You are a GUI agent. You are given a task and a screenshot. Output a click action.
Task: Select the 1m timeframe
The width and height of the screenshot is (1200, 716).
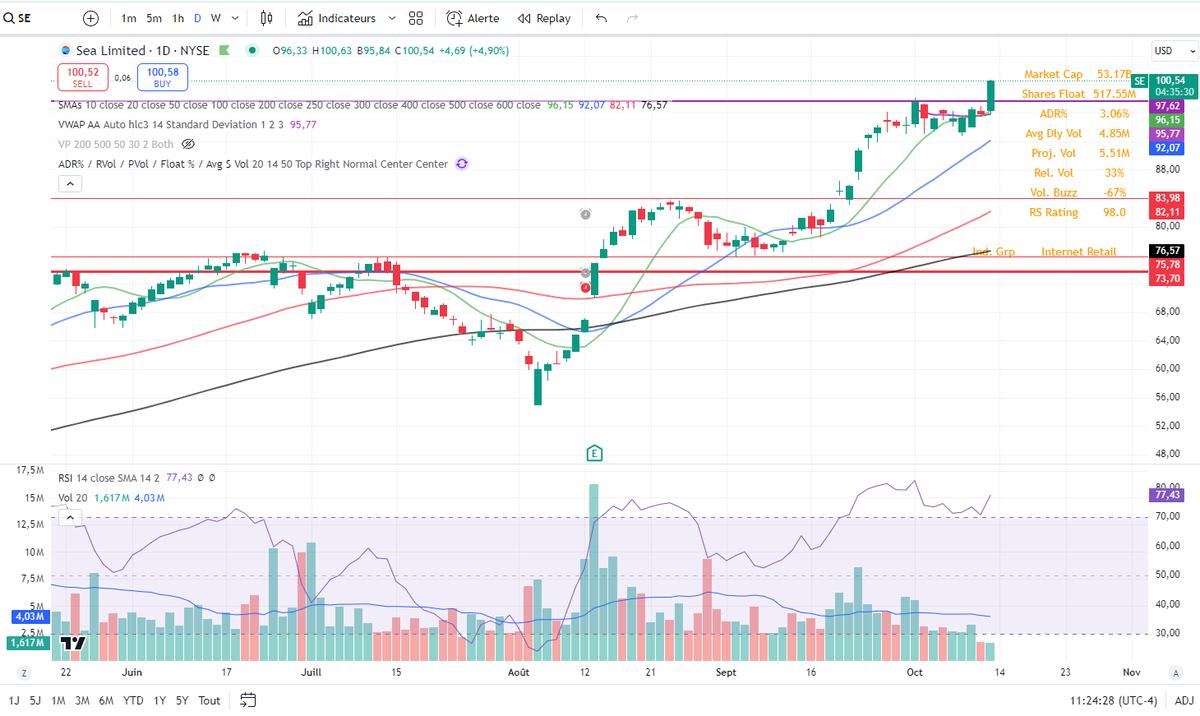click(x=129, y=18)
